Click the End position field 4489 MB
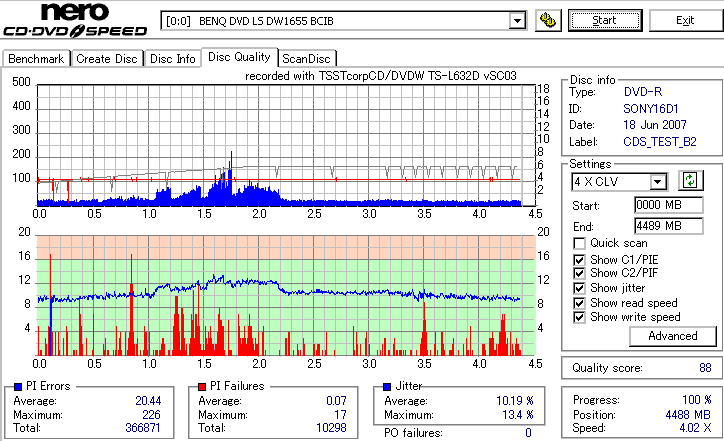 (669, 226)
